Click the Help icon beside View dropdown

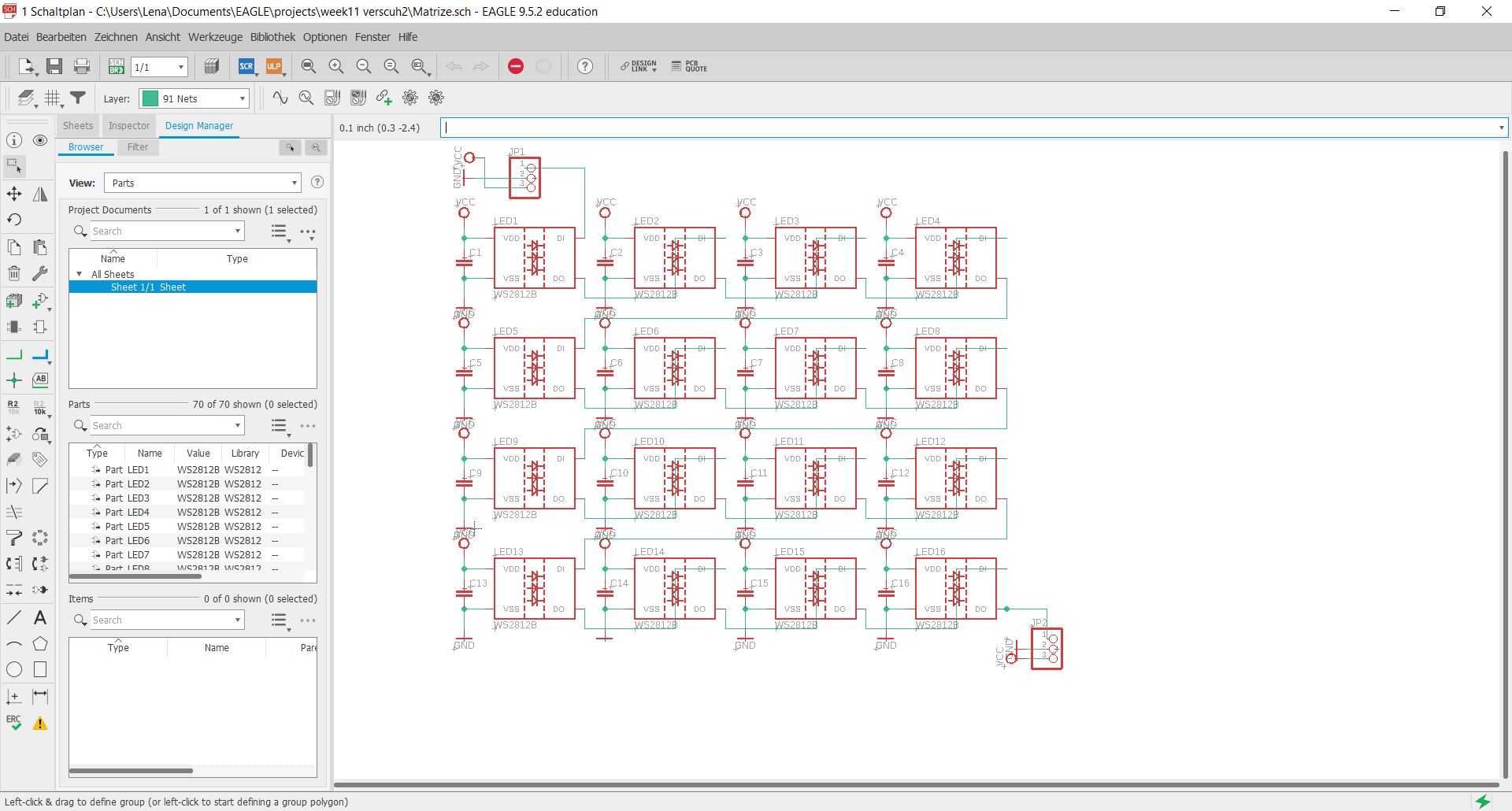(317, 183)
